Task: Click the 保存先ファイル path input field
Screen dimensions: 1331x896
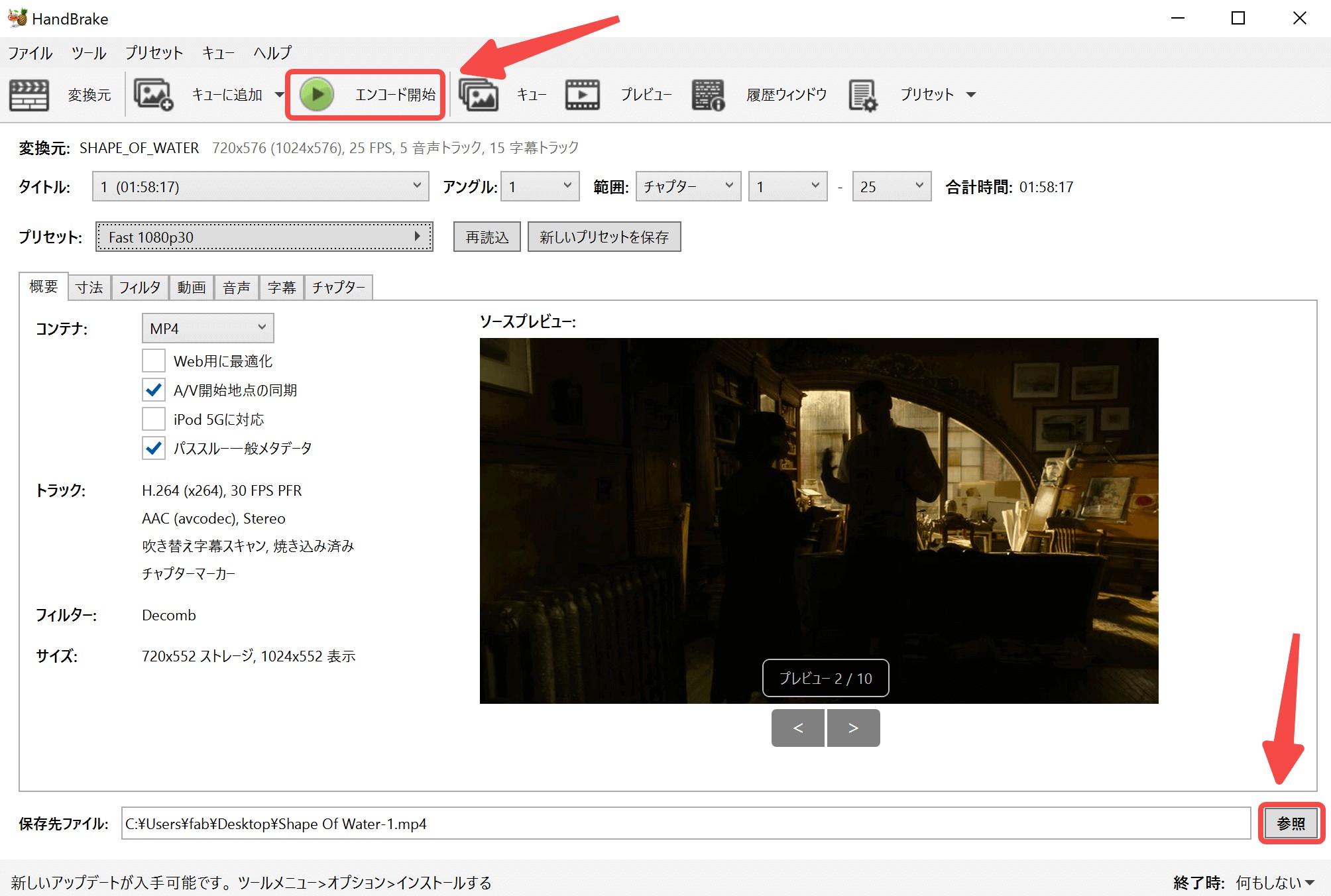Action: coord(686,823)
